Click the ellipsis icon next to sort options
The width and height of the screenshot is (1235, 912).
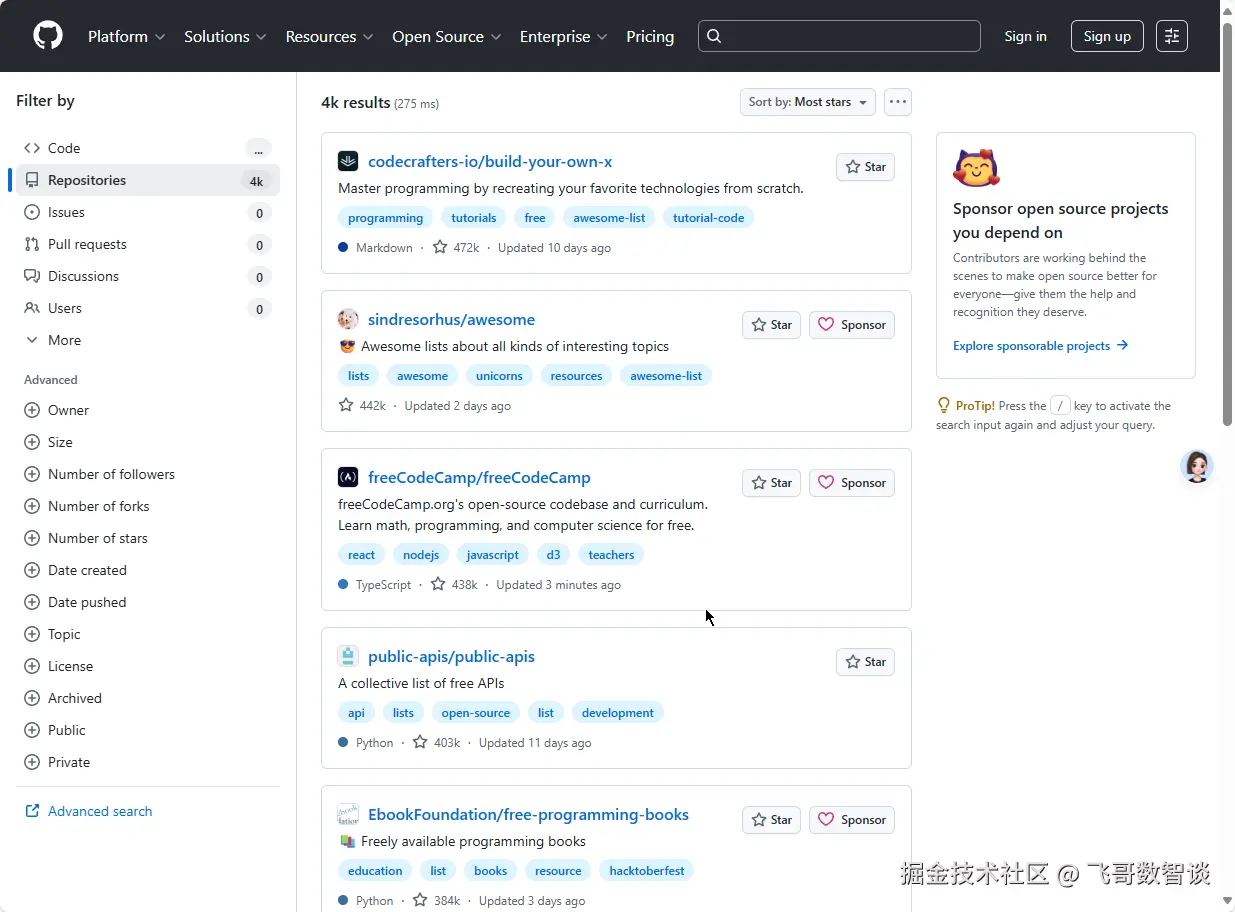(897, 101)
